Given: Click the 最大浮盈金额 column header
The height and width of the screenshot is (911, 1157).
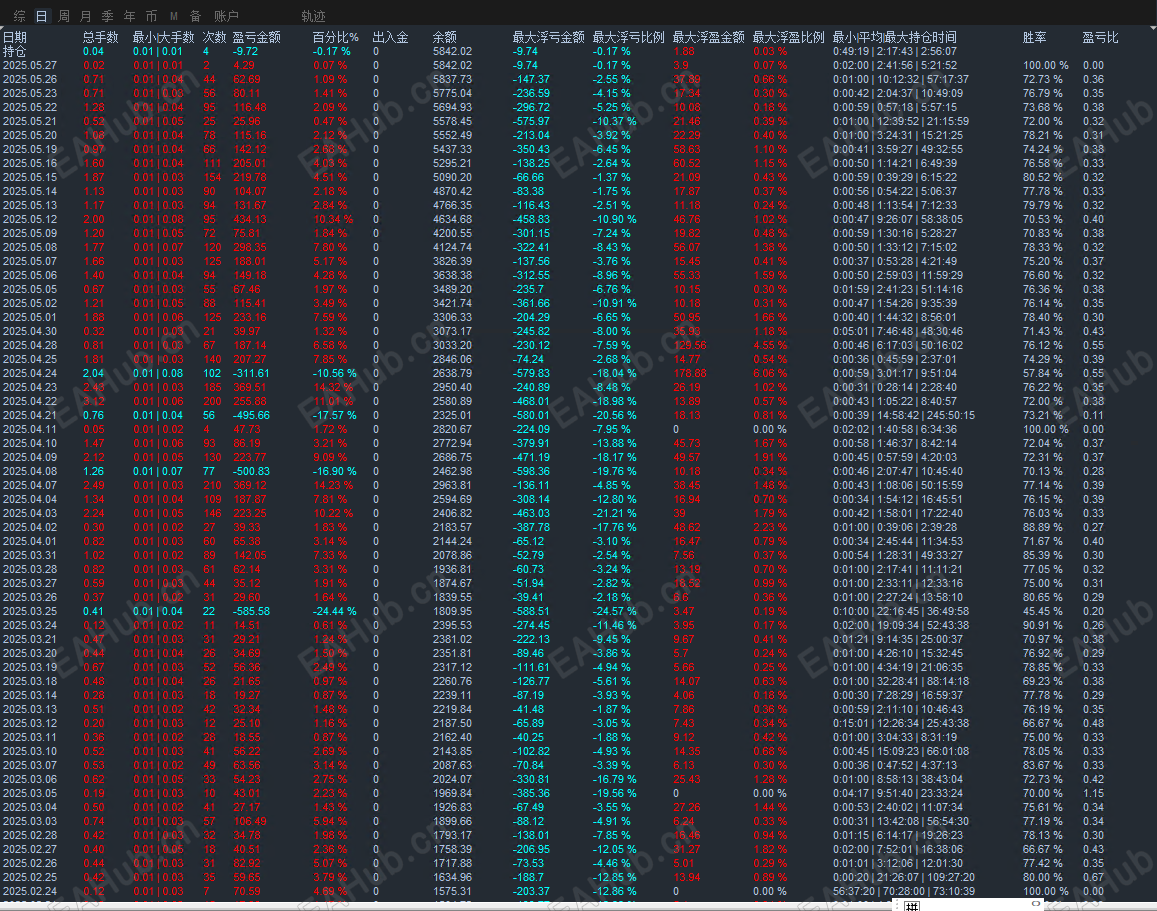Looking at the screenshot, I should click(x=708, y=37).
